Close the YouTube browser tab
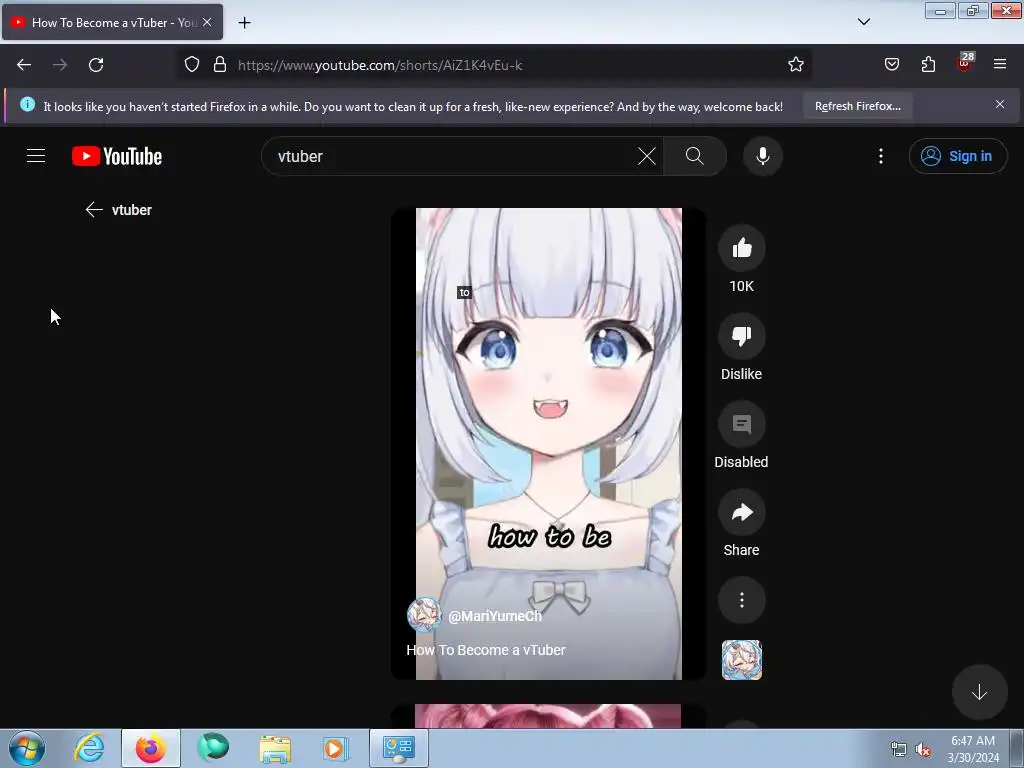Screen dimensions: 1024x768 tap(207, 22)
